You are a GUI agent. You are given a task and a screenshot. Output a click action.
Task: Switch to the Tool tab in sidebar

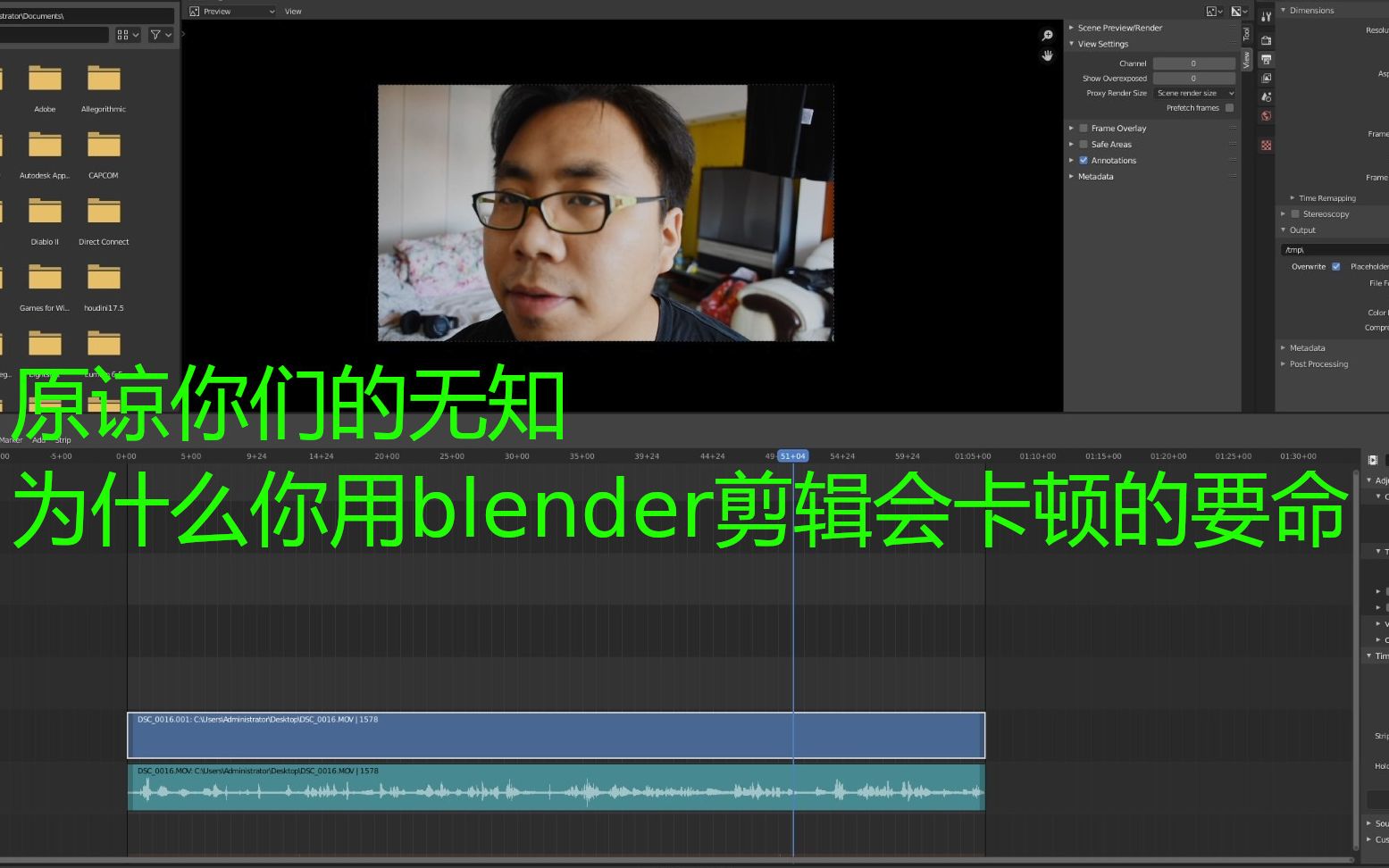pyautogui.click(x=1247, y=34)
